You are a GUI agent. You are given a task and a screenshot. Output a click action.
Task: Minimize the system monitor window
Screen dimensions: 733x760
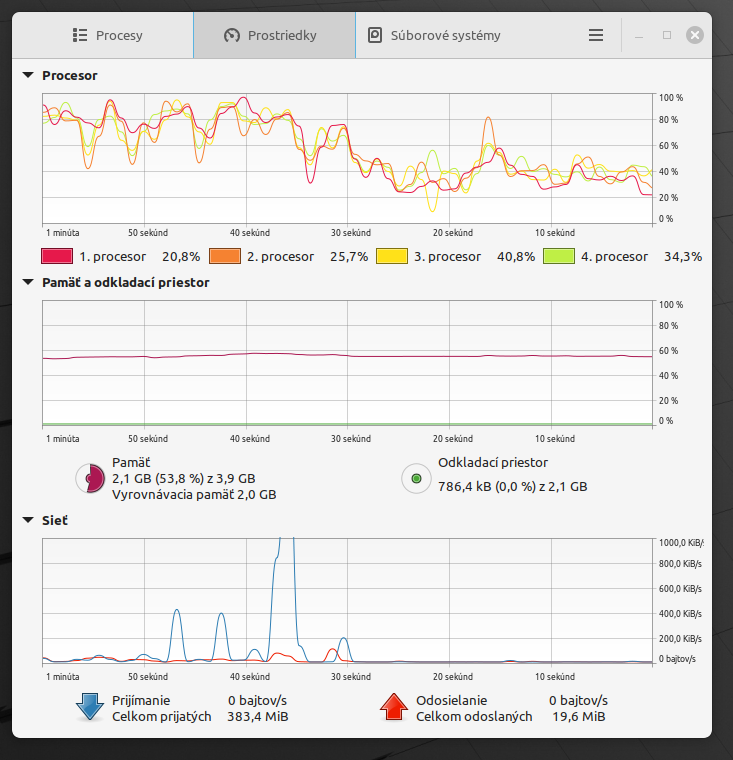coord(640,35)
